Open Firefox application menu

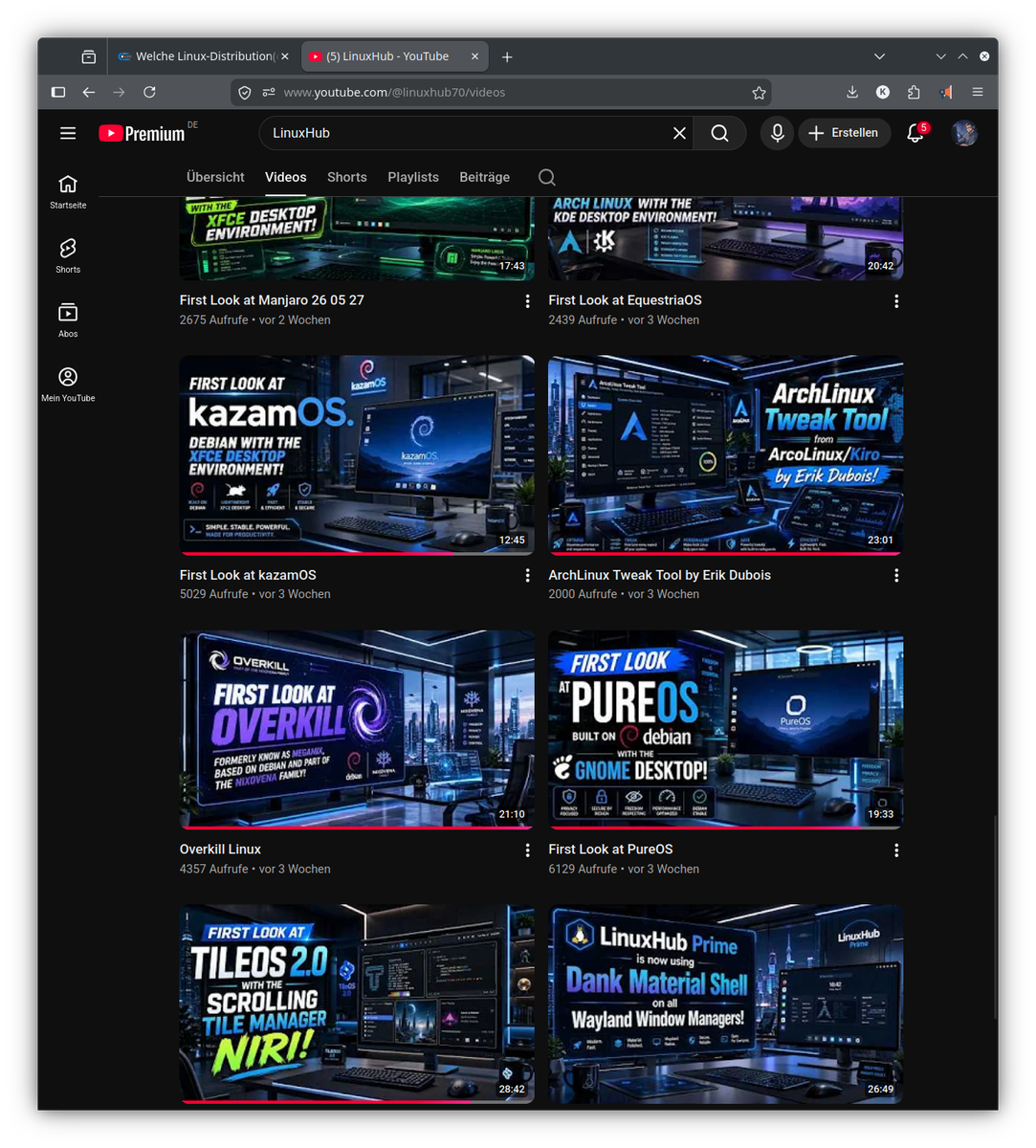pos(978,92)
